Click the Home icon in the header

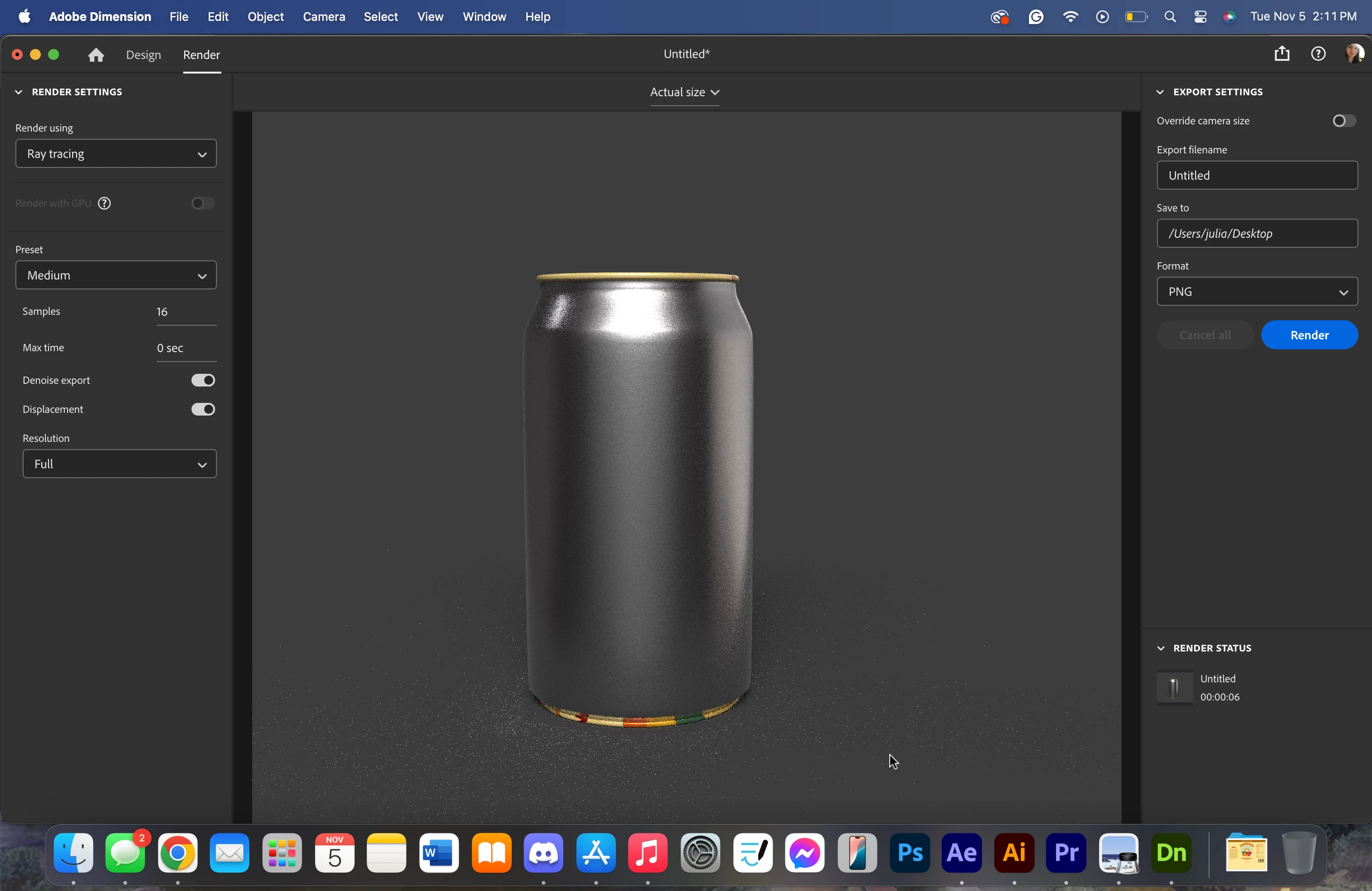(96, 55)
